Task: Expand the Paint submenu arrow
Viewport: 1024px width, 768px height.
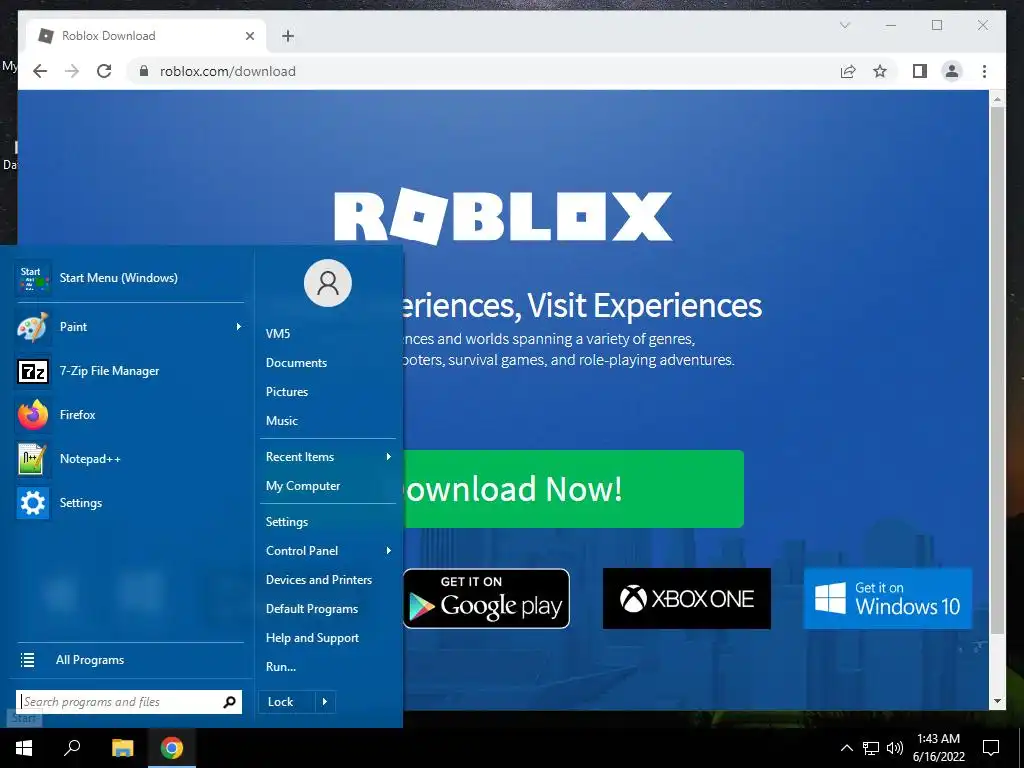Action: [x=238, y=327]
